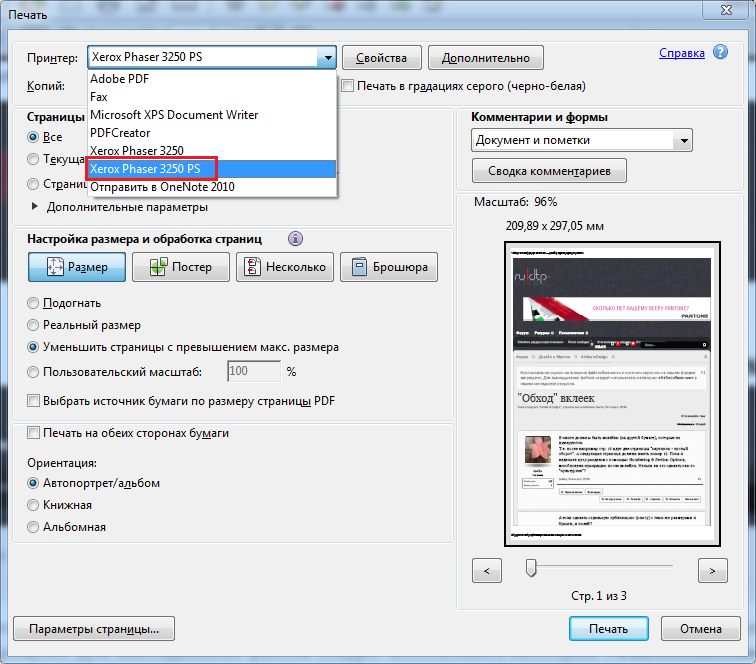Switch to Несколько pages per sheet
This screenshot has width=756, height=664.
(285, 267)
